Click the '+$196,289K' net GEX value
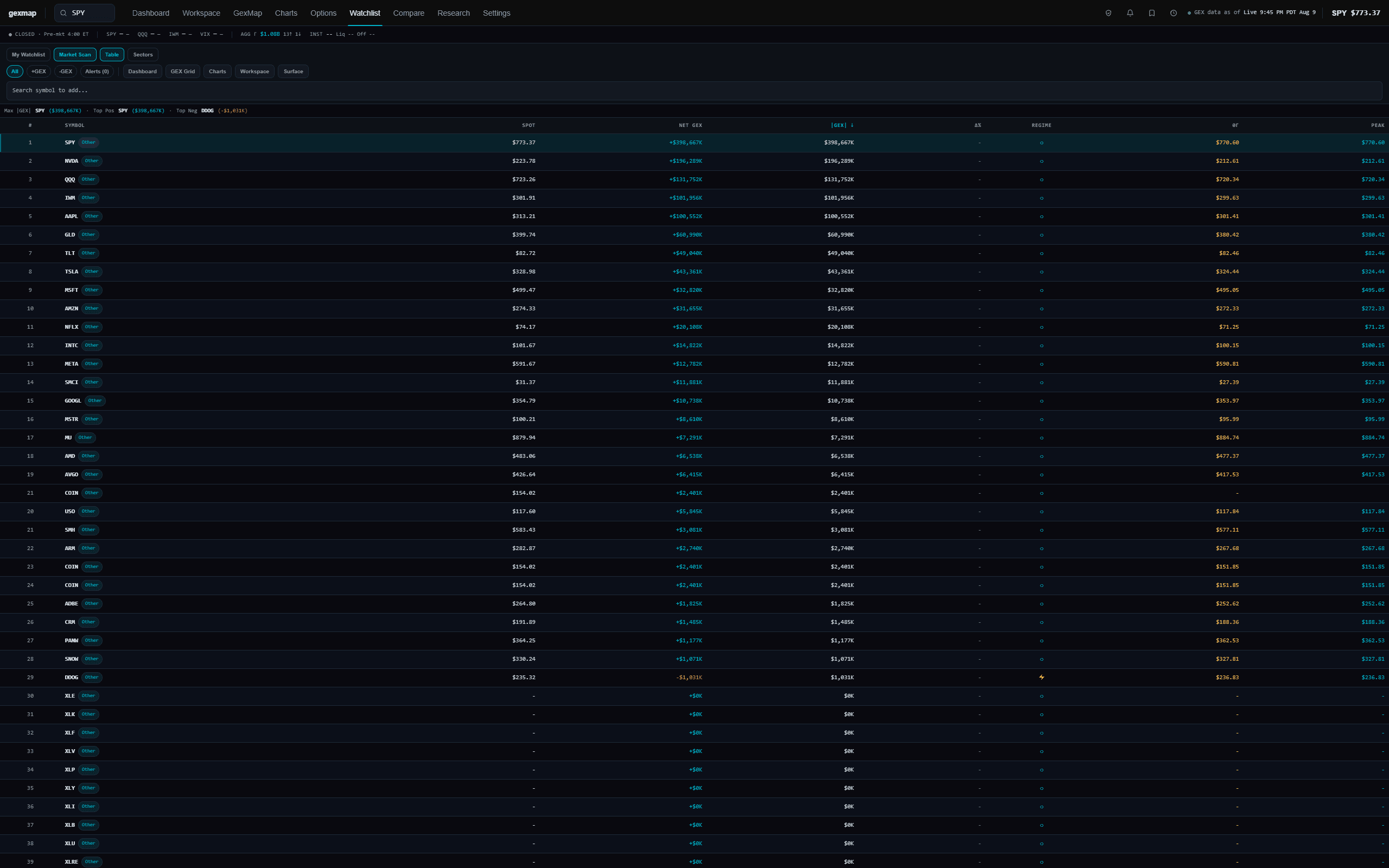 685,161
